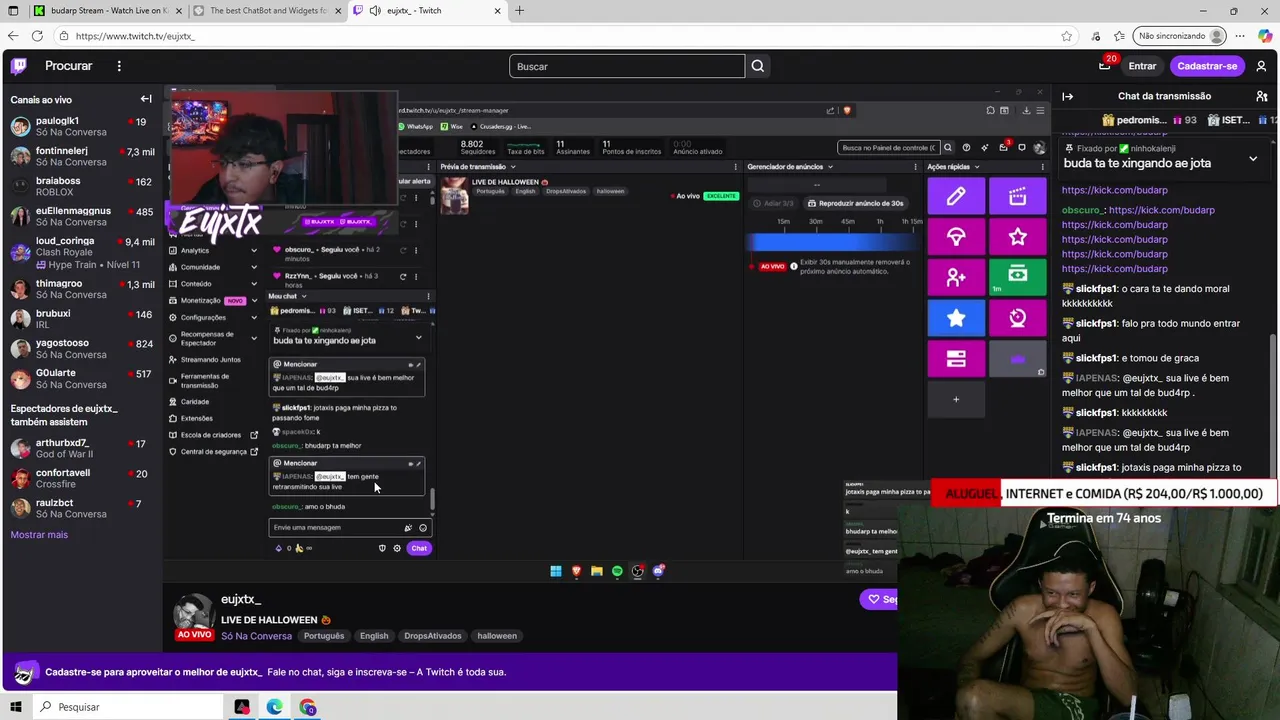1280x720 pixels.
Task: Click the Entrar login button
Action: tap(1142, 66)
